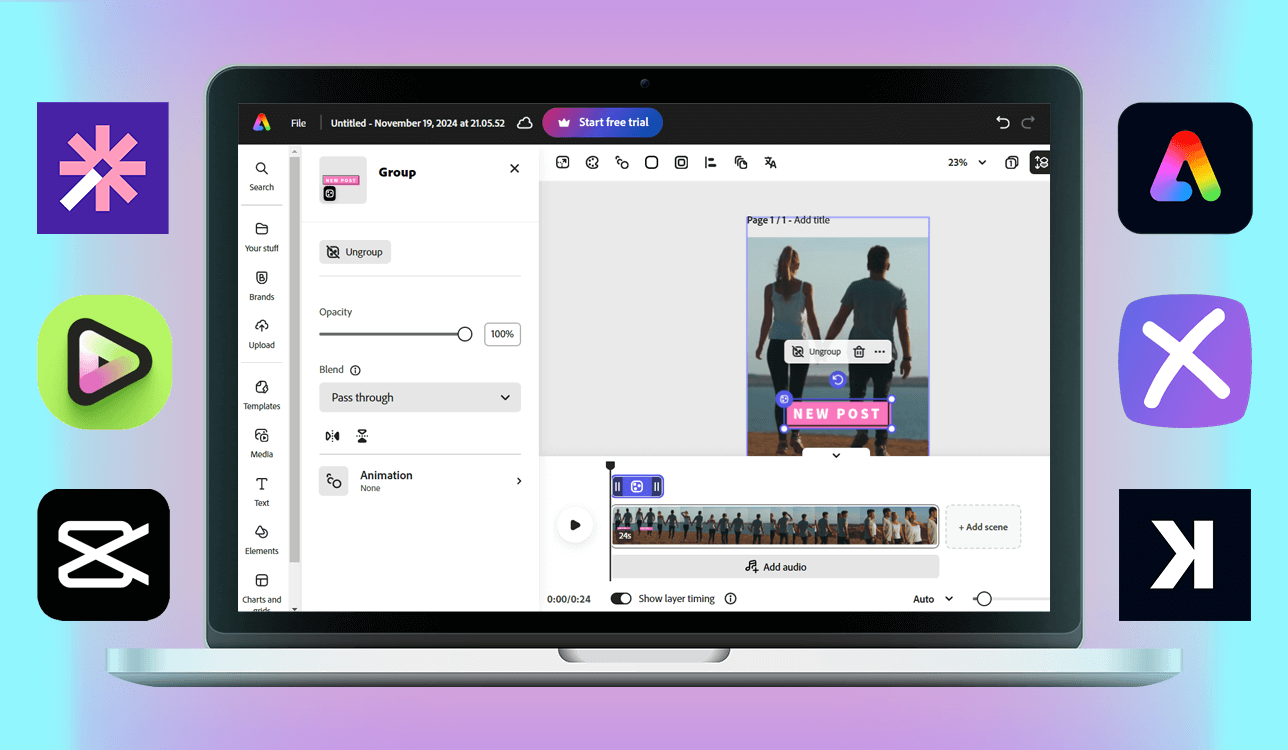Expand Animation using its right chevron
Image resolution: width=1288 pixels, height=750 pixels.
pyautogui.click(x=519, y=481)
